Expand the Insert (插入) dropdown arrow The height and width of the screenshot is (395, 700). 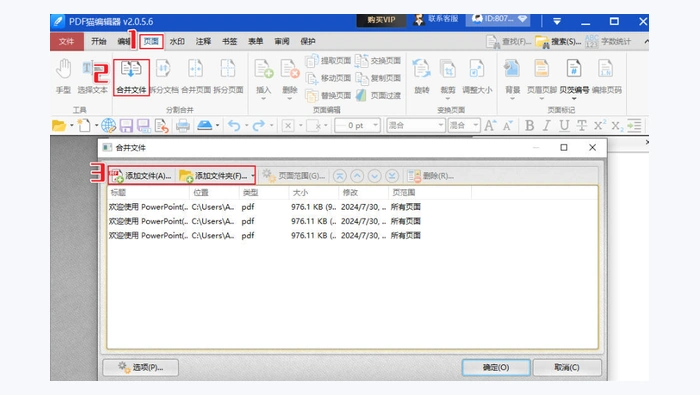coord(263,98)
